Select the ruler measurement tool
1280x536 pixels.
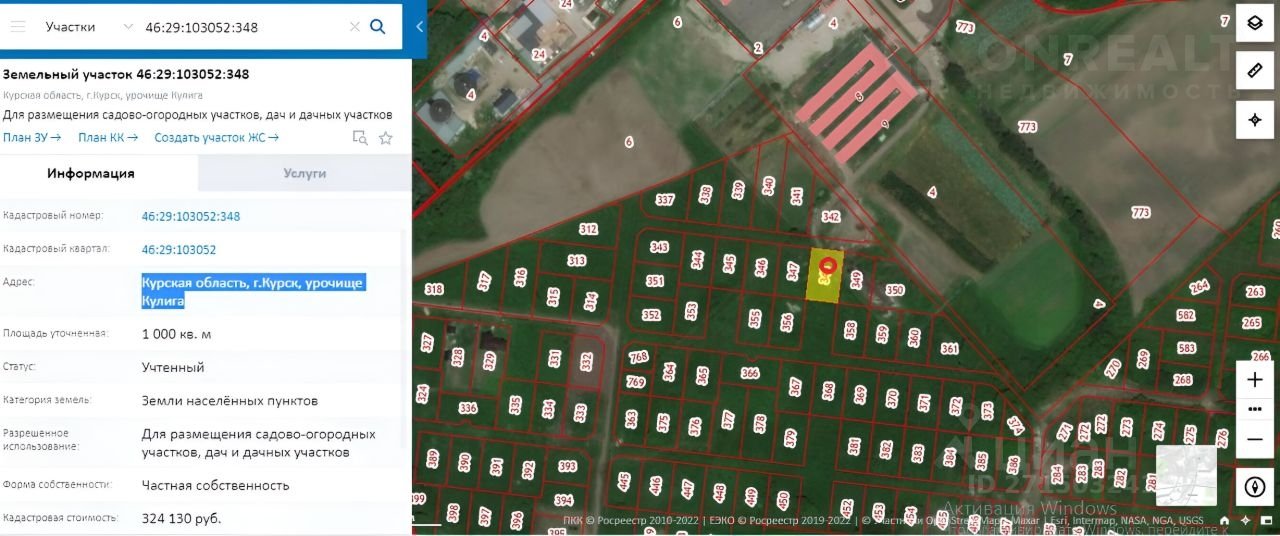click(1254, 71)
